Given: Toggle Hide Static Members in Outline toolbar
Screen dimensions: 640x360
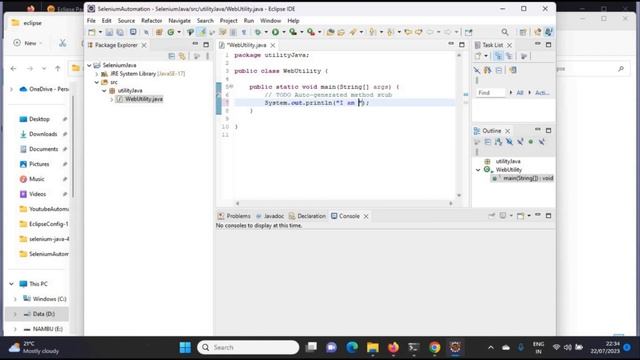Looking at the screenshot, I should click(520, 142).
